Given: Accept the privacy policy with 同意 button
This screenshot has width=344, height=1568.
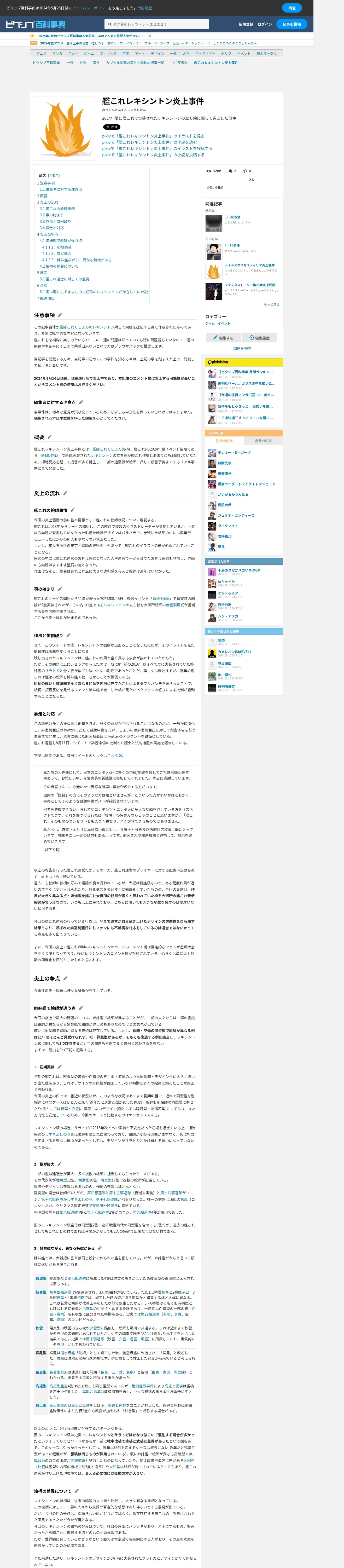Looking at the screenshot, I should coord(292,8).
